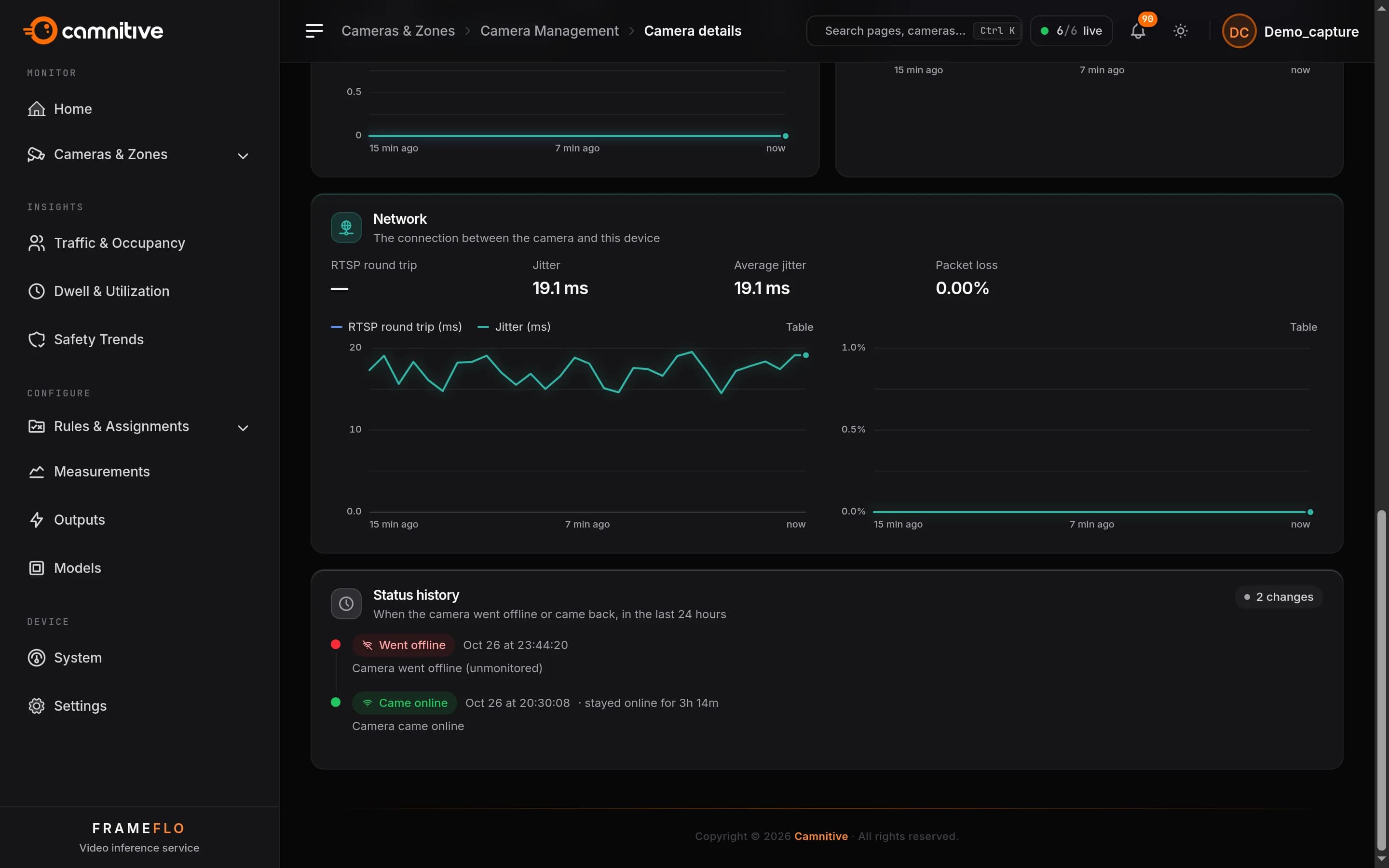Select the Packet loss 0.00% value

963,288
